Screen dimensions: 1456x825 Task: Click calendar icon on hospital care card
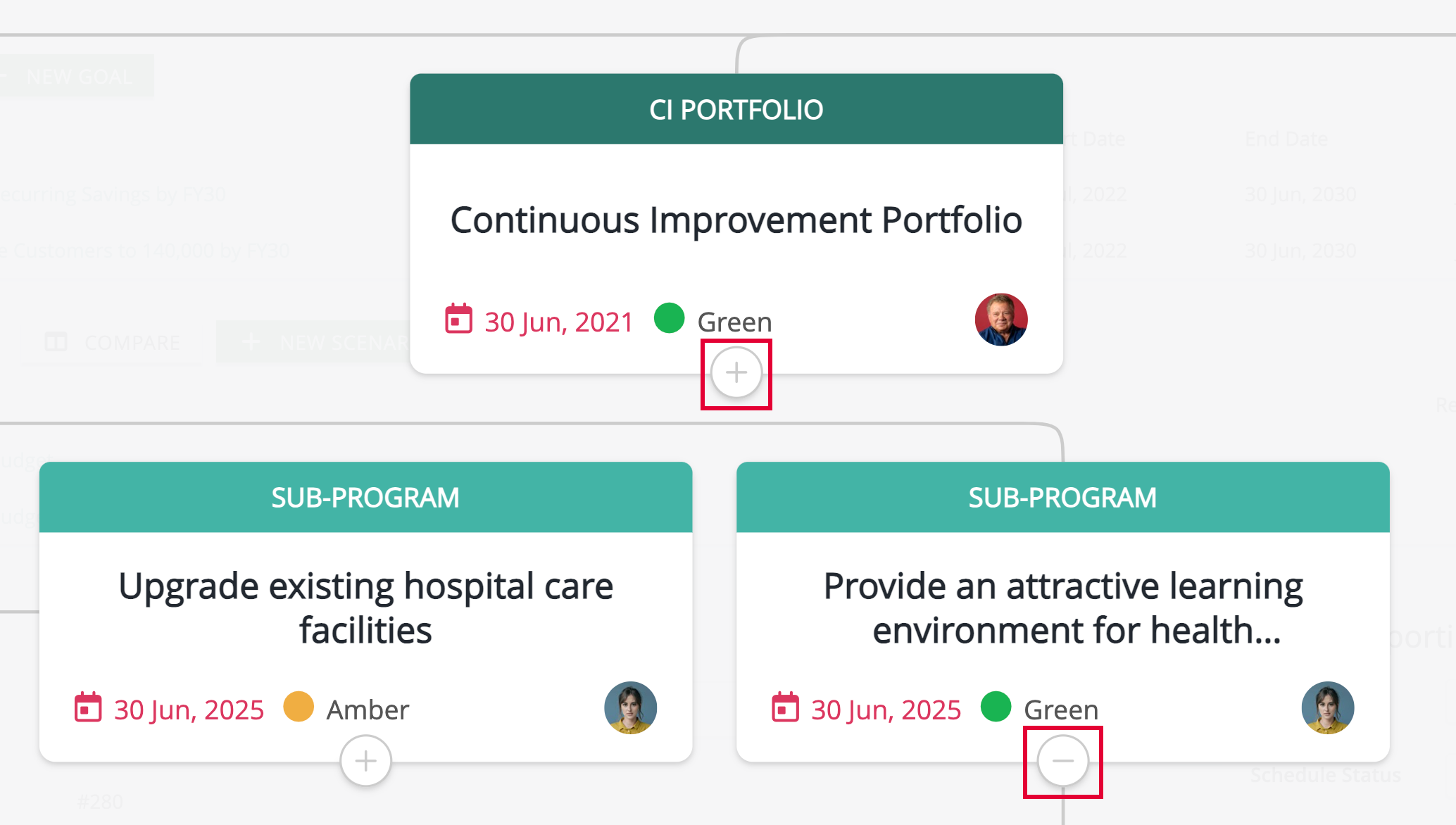point(88,707)
